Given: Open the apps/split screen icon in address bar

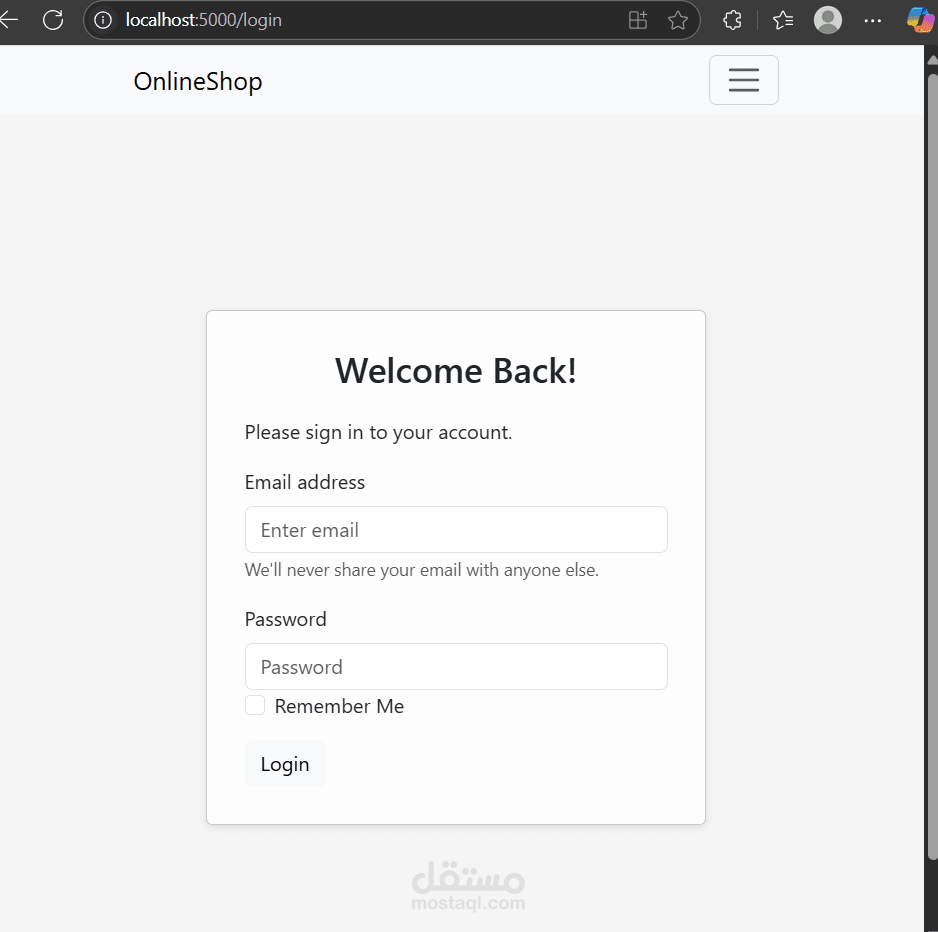Looking at the screenshot, I should (638, 20).
